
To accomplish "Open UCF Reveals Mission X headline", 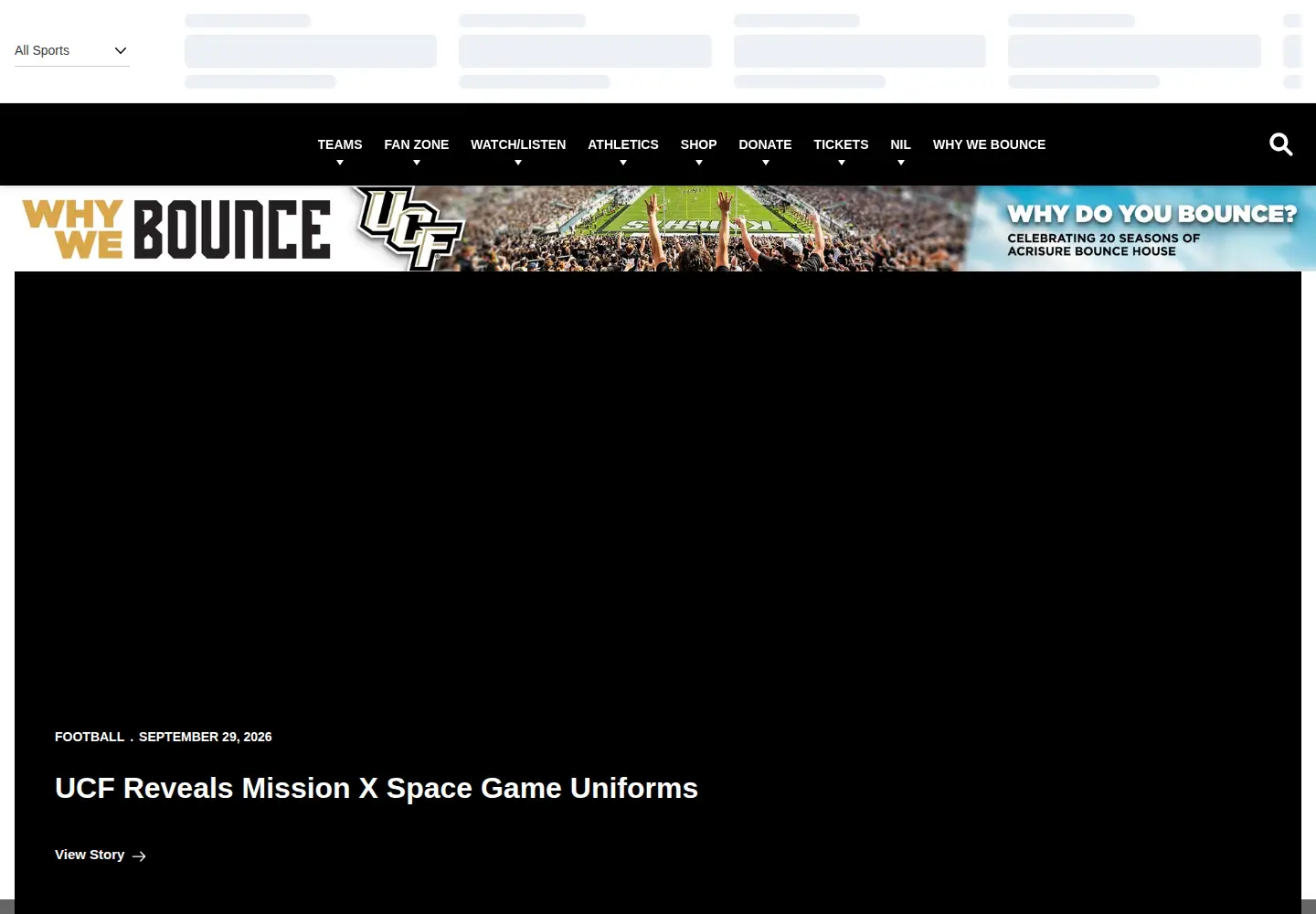I will tap(377, 788).
